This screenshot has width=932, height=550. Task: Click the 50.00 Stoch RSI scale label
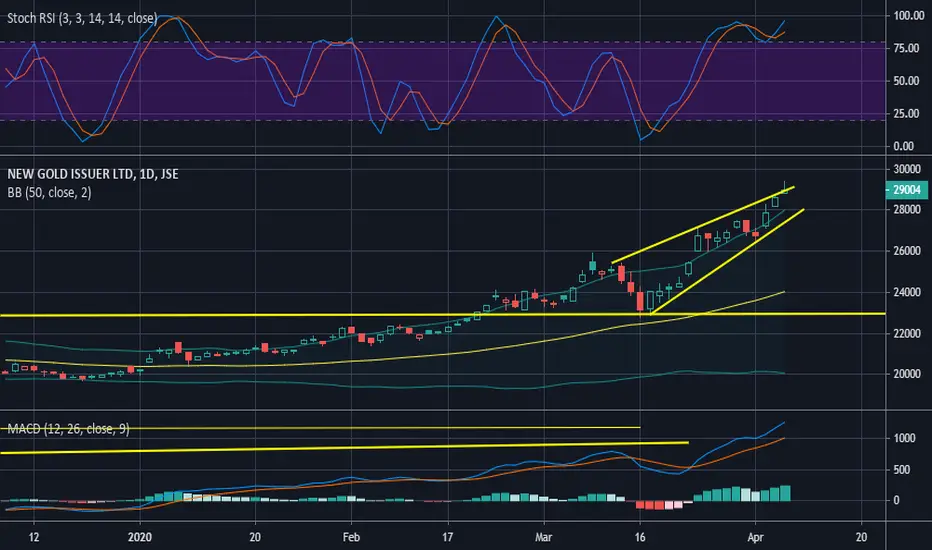[906, 81]
